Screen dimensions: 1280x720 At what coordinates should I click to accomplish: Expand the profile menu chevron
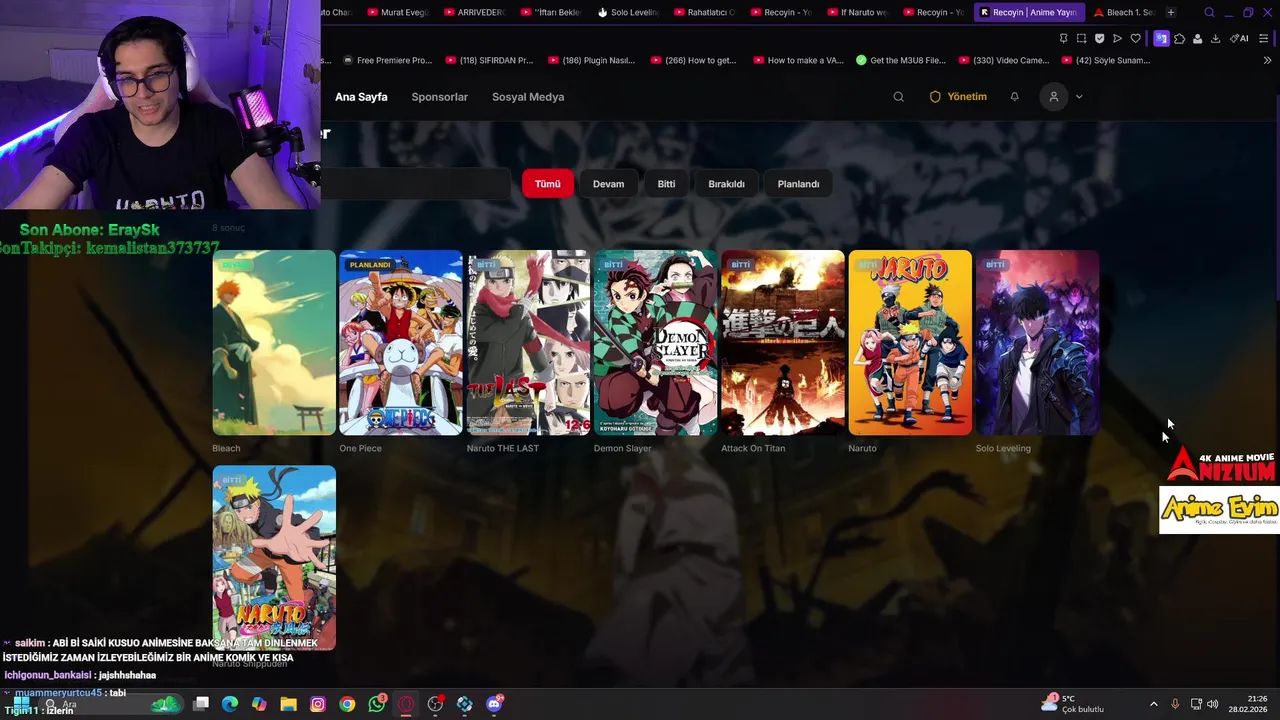(1078, 97)
